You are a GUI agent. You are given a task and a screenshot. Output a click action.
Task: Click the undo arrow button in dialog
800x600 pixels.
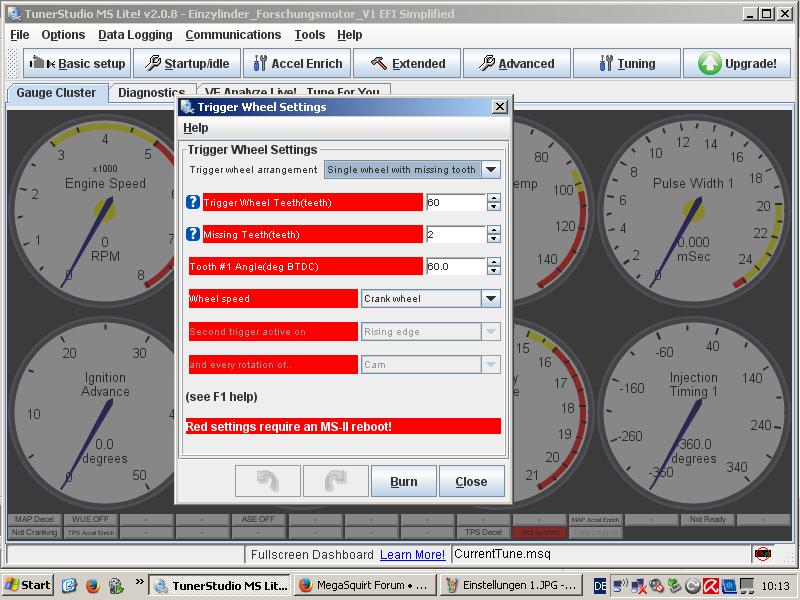(x=267, y=481)
